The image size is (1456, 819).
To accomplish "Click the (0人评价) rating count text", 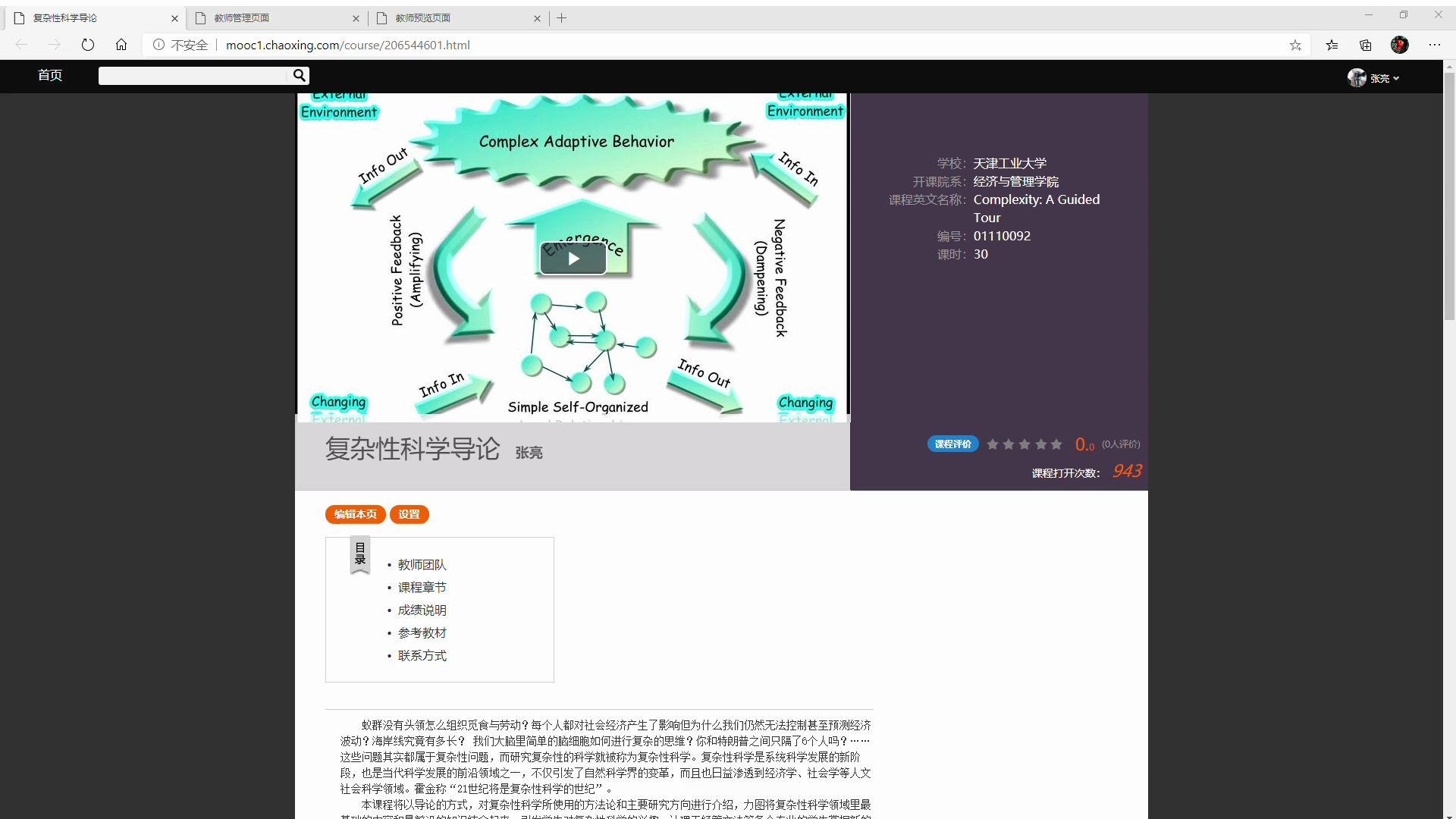I will (x=1121, y=444).
